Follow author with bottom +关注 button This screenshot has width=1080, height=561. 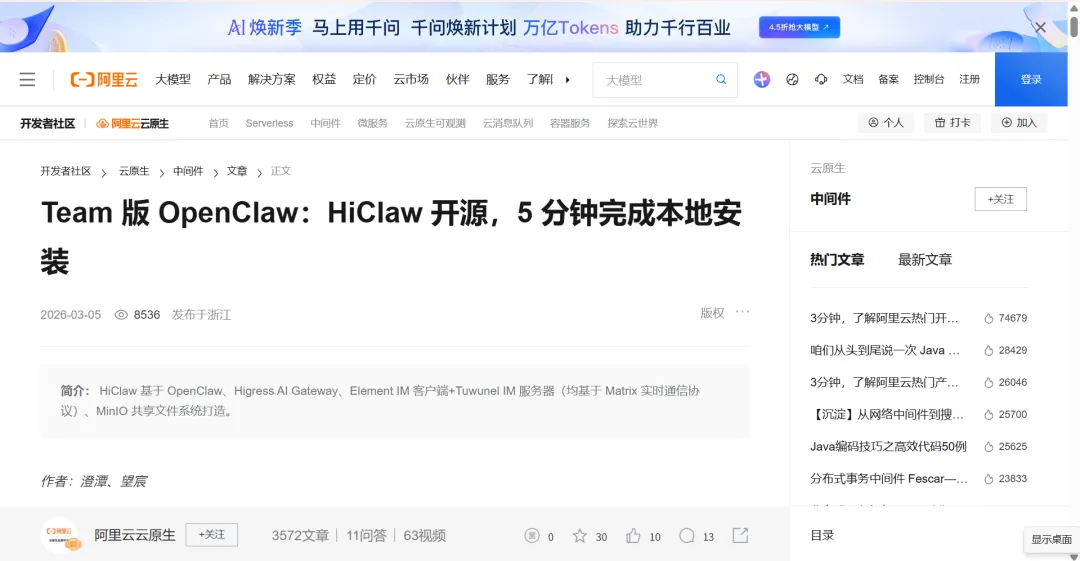(212, 535)
